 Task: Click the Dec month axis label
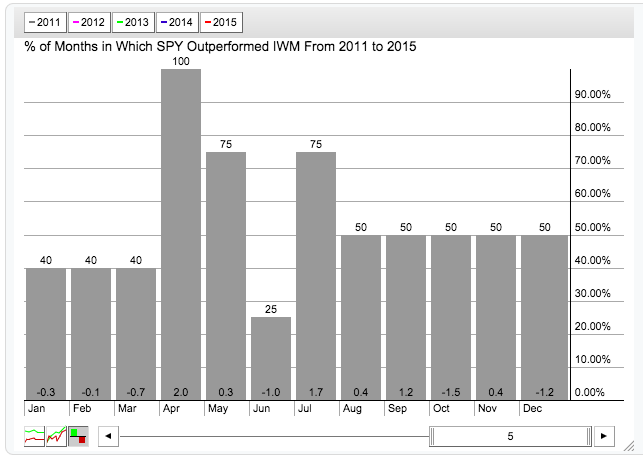coord(533,408)
